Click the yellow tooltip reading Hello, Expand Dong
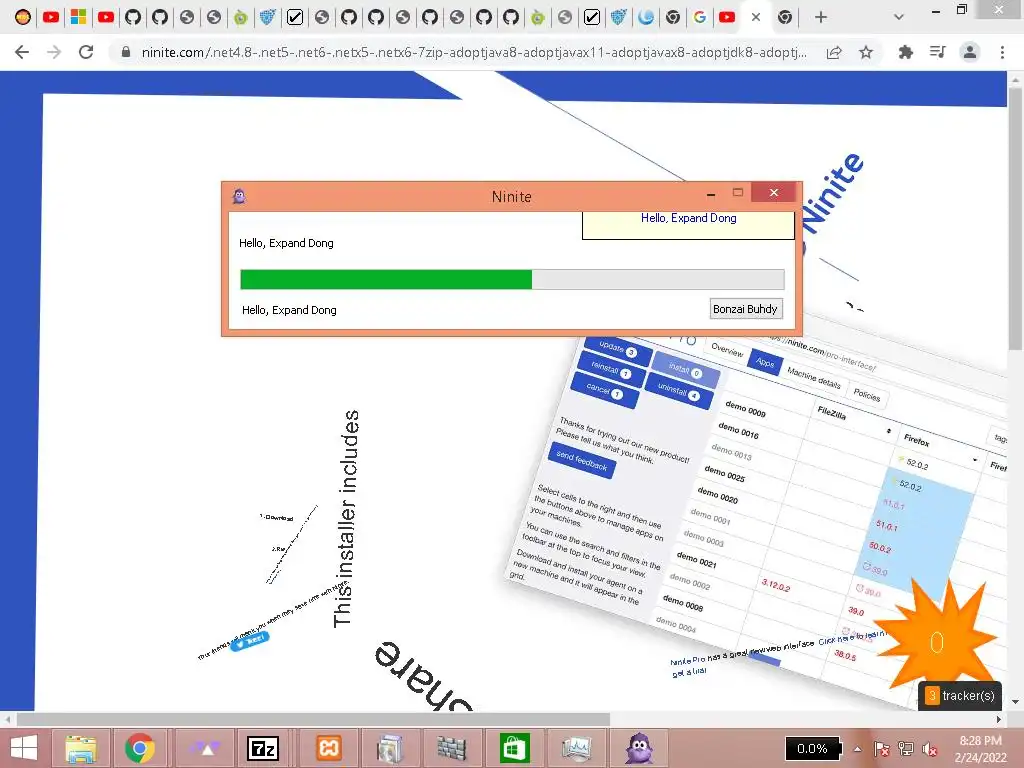 pos(688,224)
